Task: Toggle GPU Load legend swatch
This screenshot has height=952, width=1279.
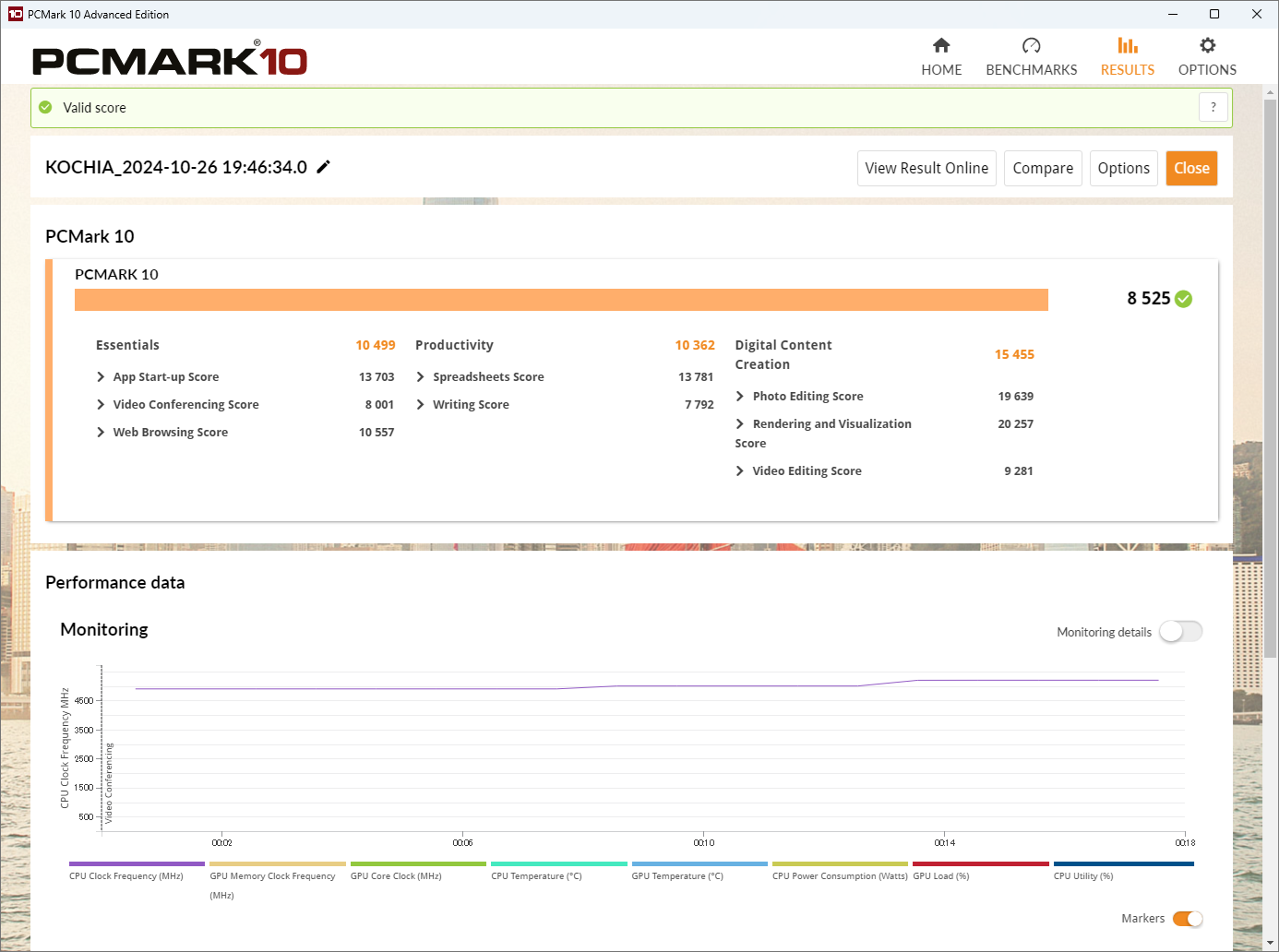Action: [x=981, y=864]
